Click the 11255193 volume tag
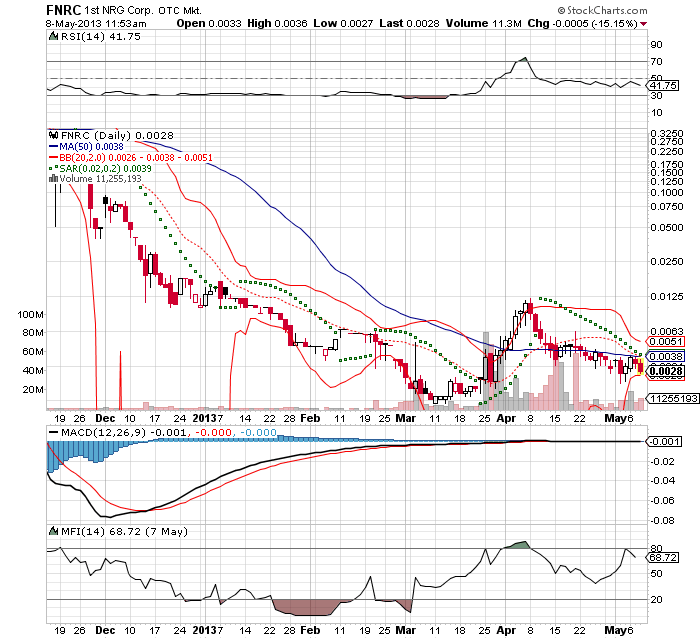Screen dimensions: 700x639 tap(673, 398)
